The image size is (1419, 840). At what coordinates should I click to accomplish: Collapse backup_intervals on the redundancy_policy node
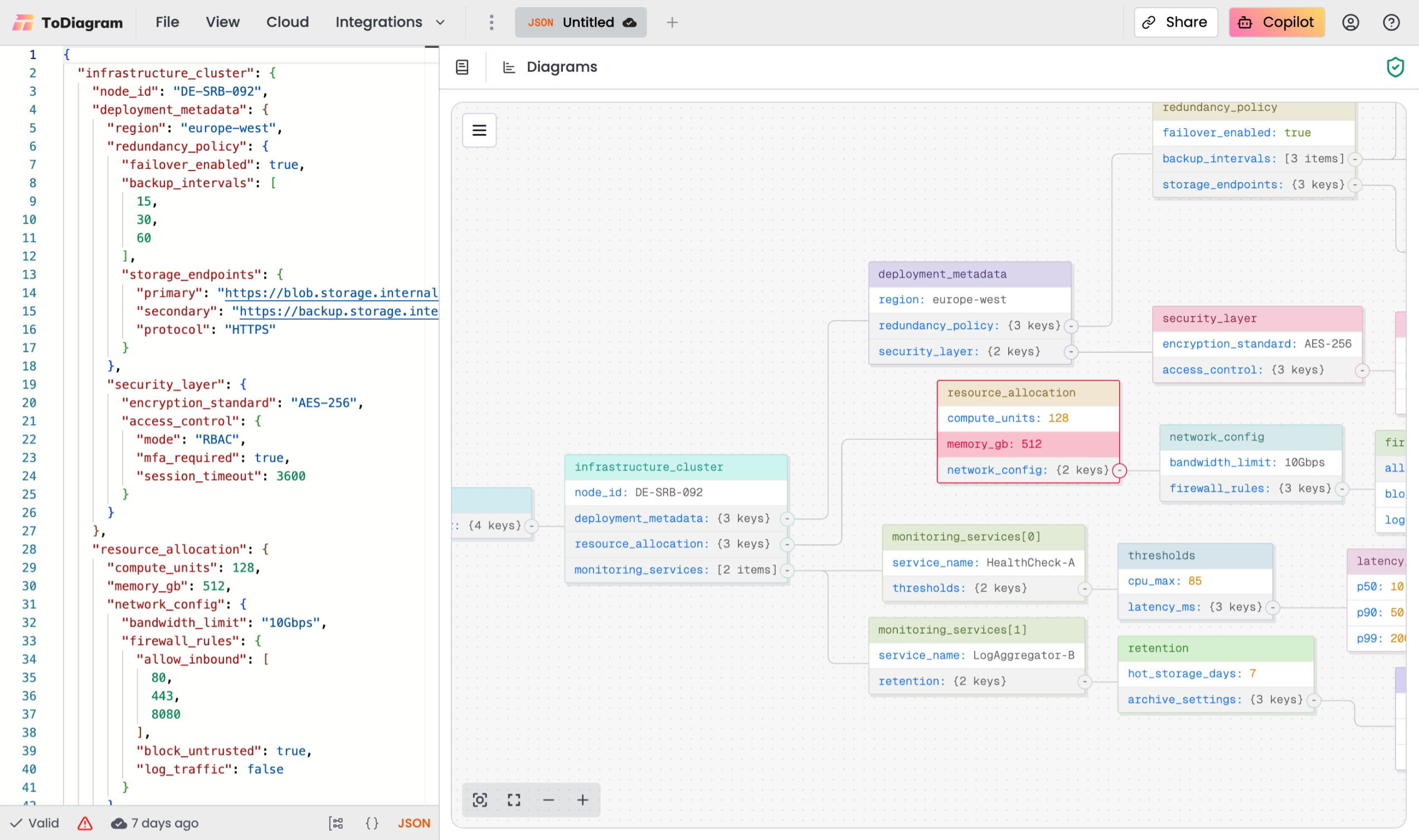coord(1354,159)
